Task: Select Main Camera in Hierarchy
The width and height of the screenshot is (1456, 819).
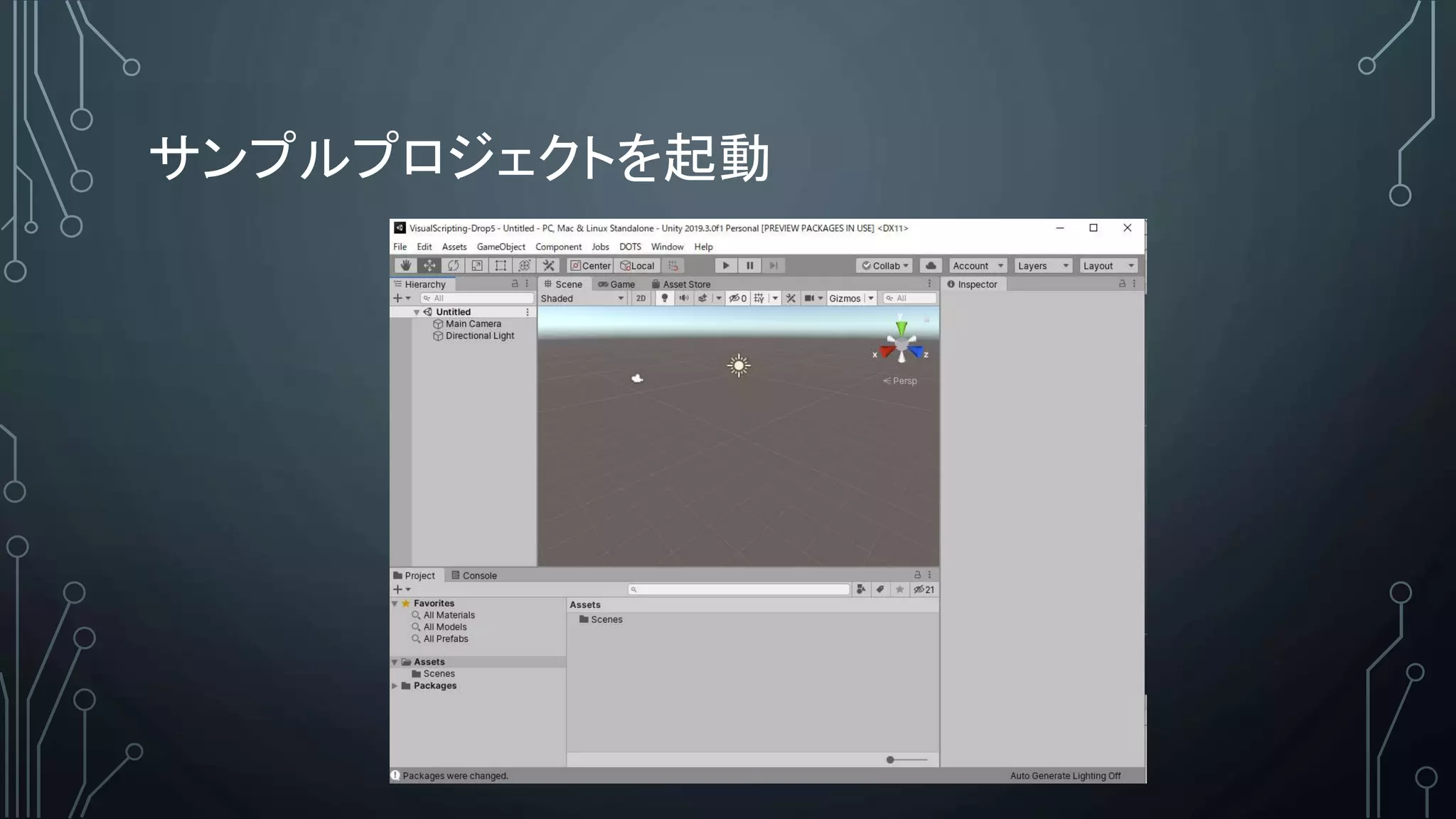Action: click(473, 324)
